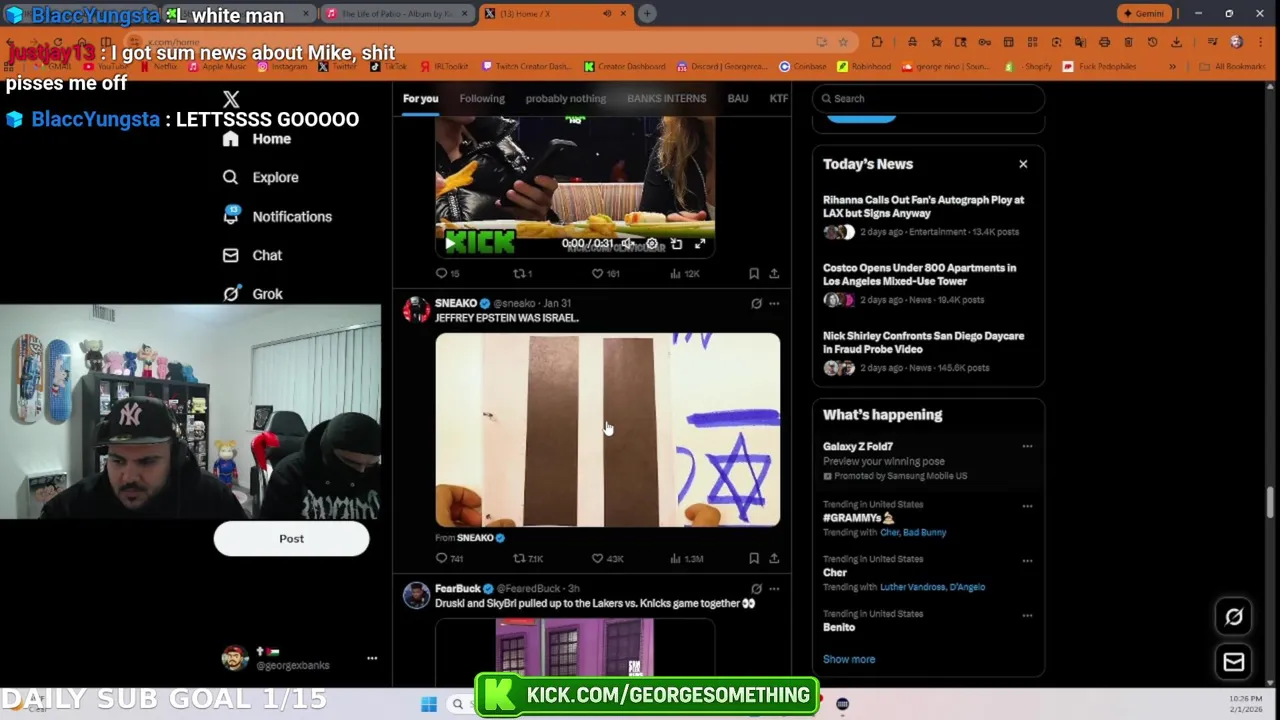The height and width of the screenshot is (720, 1280).
Task: Switch to the BANKS INTERN$ tab
Action: tap(666, 99)
